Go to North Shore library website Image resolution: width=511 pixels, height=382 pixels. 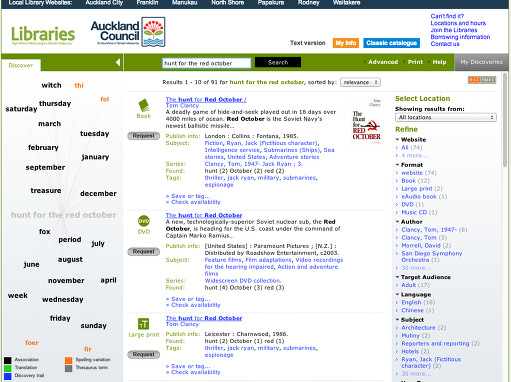[228, 3]
